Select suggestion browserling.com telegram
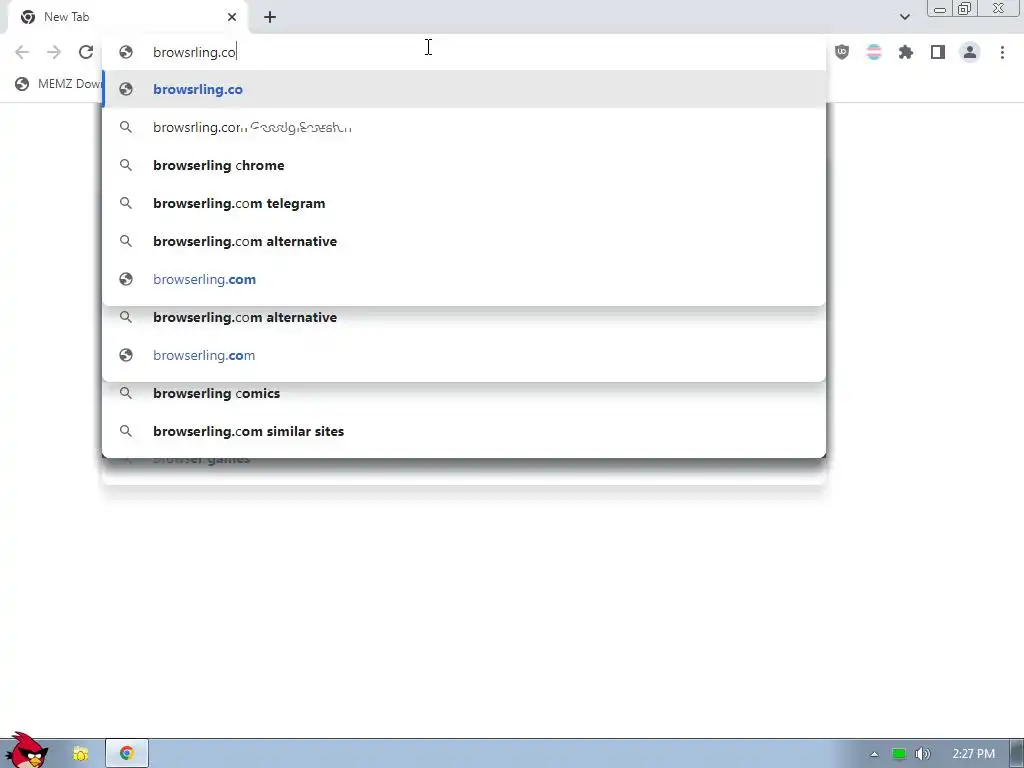This screenshot has width=1024, height=768. tap(464, 203)
